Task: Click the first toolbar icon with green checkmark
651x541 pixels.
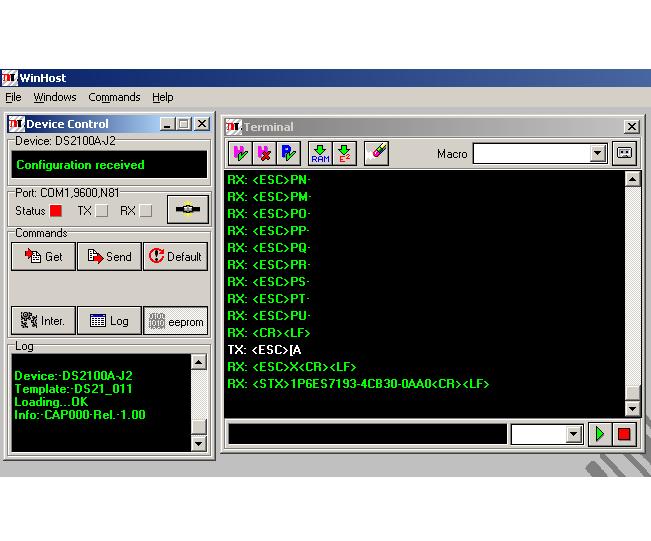Action: click(x=240, y=153)
